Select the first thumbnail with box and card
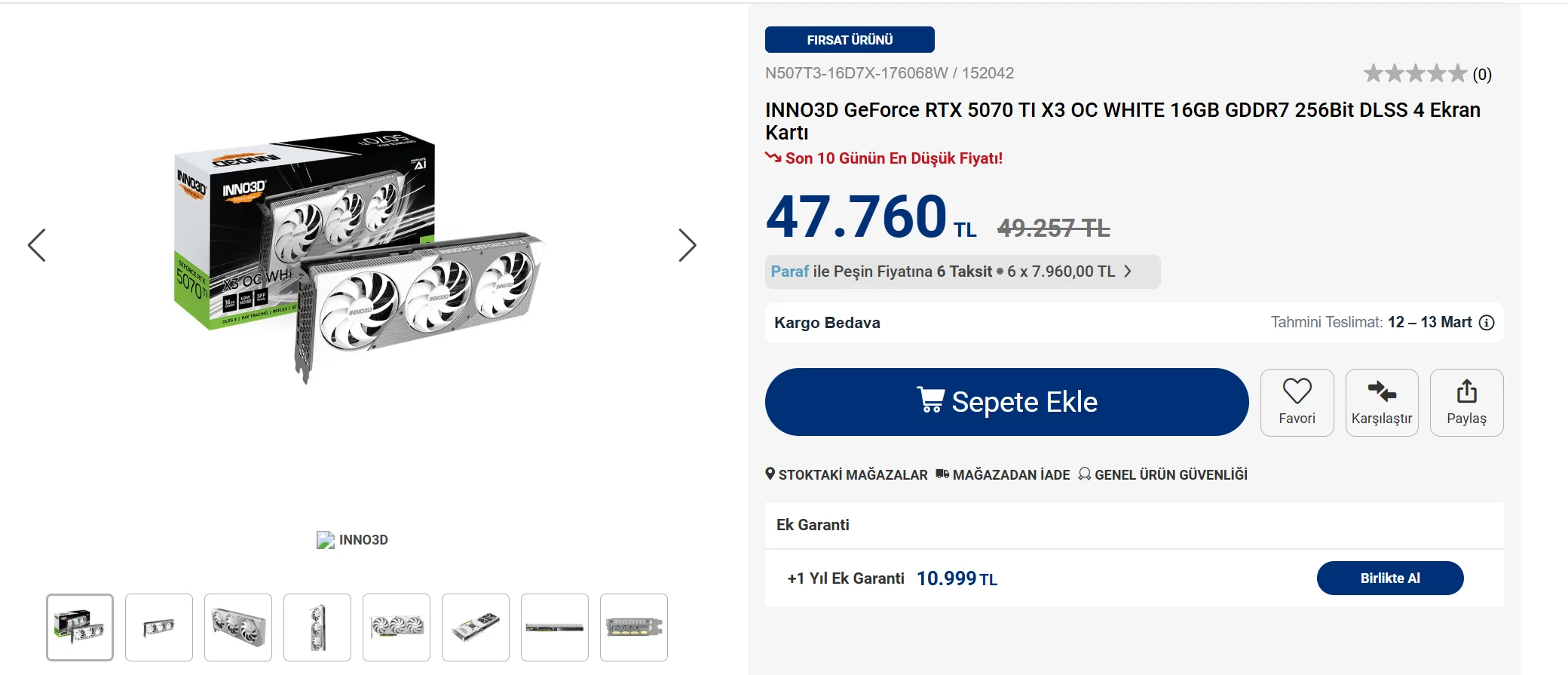Screen dimensions: 1568x675 pyautogui.click(x=80, y=627)
